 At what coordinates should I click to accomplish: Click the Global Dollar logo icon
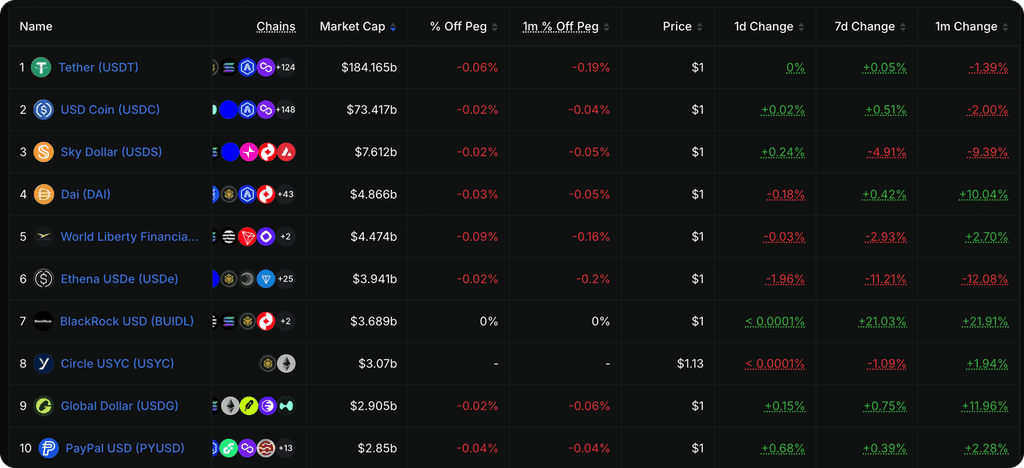tap(43, 406)
